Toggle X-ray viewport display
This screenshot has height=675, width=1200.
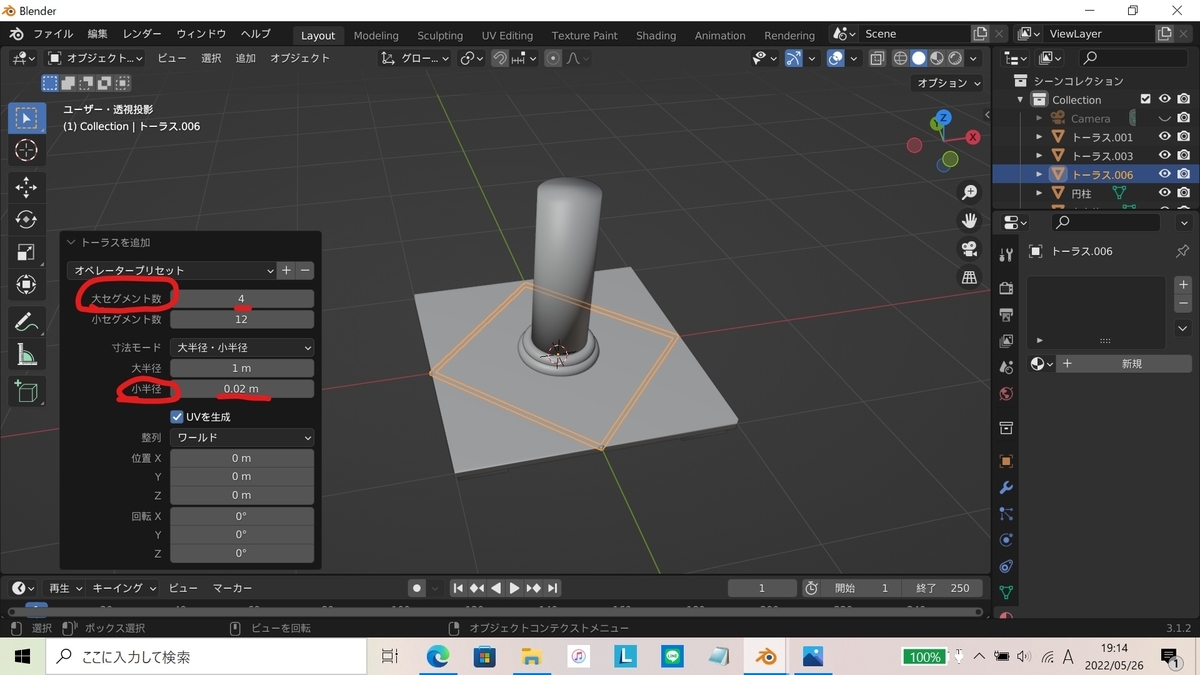point(877,58)
